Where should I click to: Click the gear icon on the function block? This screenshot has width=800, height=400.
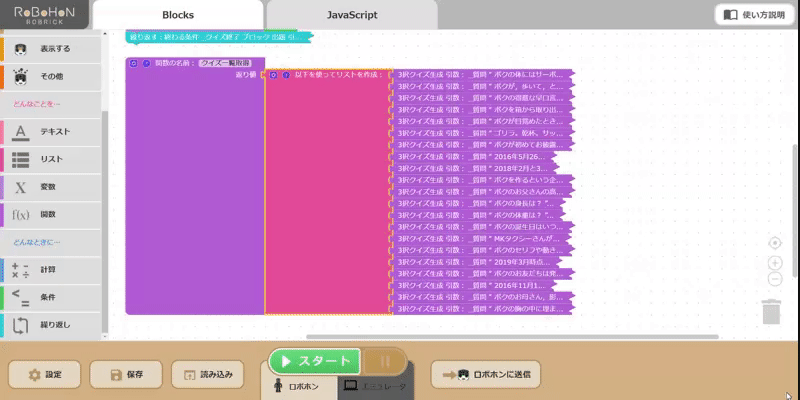[x=134, y=63]
